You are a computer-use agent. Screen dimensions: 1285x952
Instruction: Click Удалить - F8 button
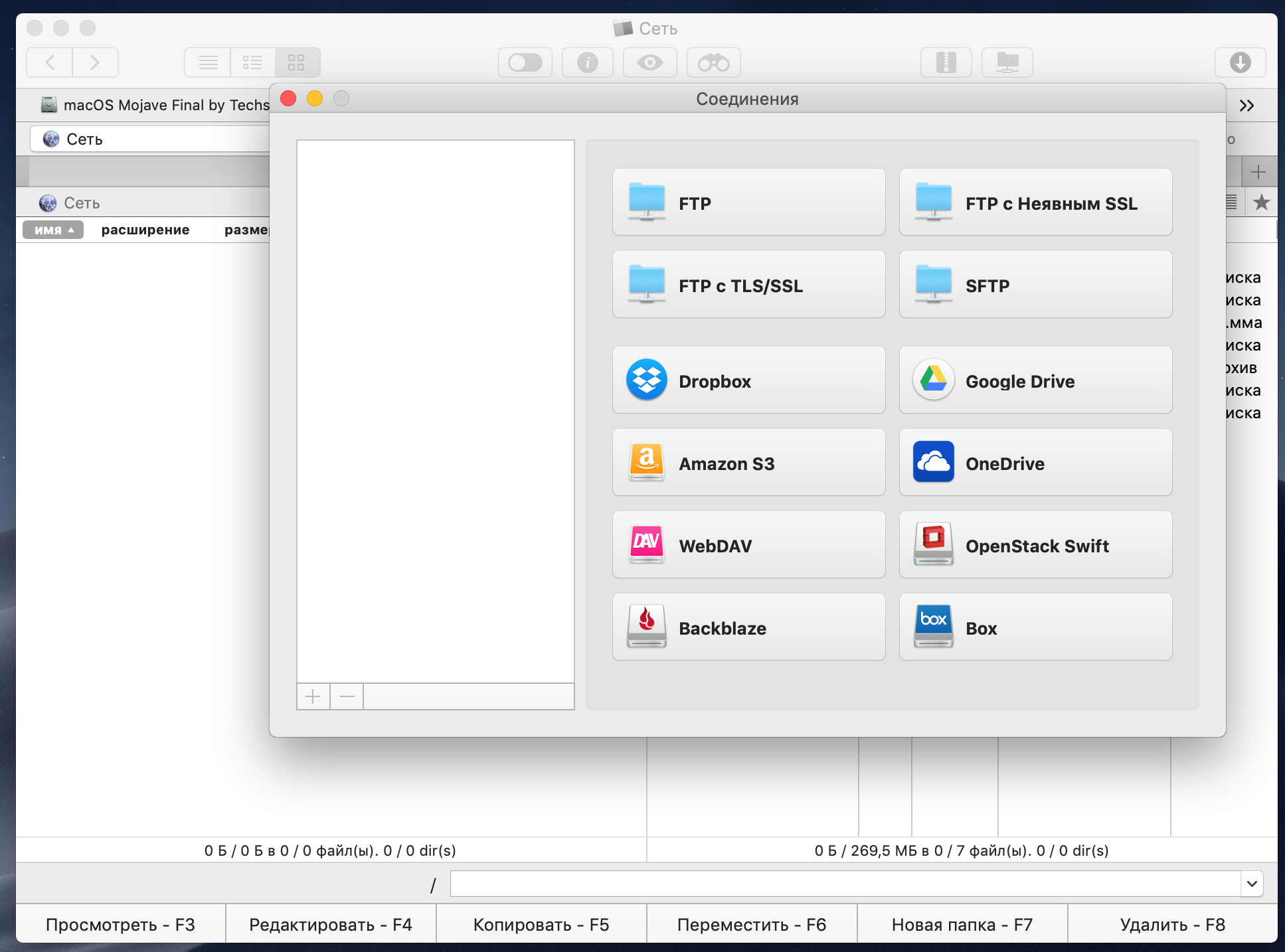(x=1173, y=924)
